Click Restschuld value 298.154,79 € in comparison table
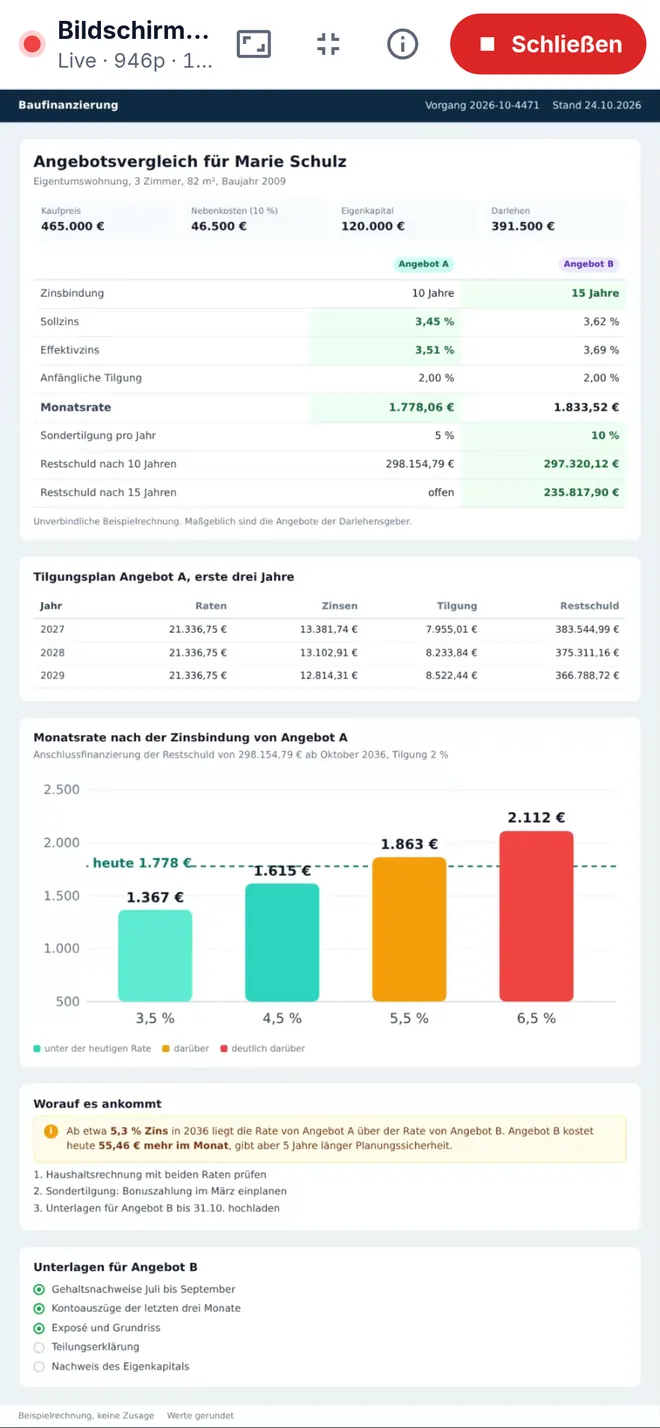Viewport: 660px width, 1428px height. coord(420,464)
